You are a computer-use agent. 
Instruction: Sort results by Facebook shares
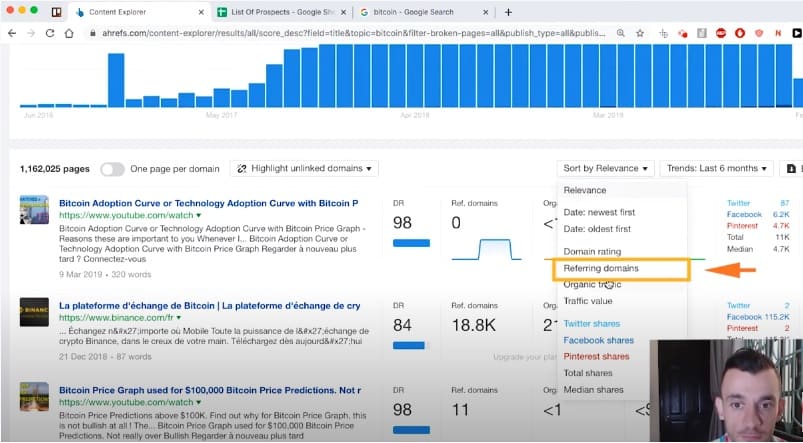click(x=598, y=340)
